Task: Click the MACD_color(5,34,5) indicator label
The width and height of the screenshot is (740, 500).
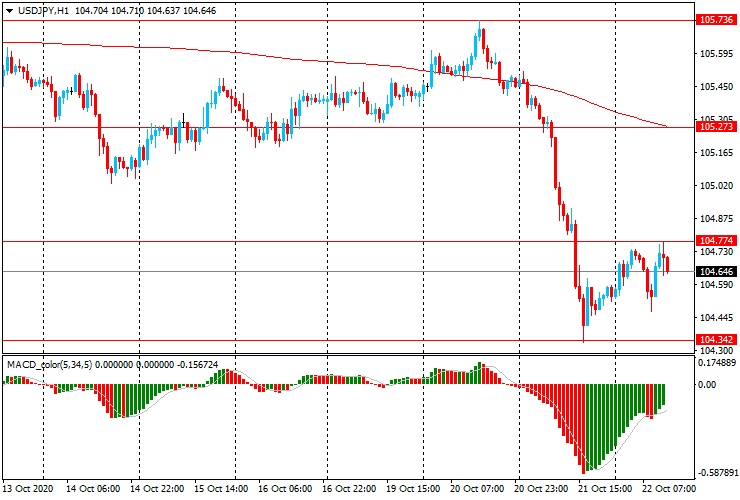Action: (x=50, y=364)
